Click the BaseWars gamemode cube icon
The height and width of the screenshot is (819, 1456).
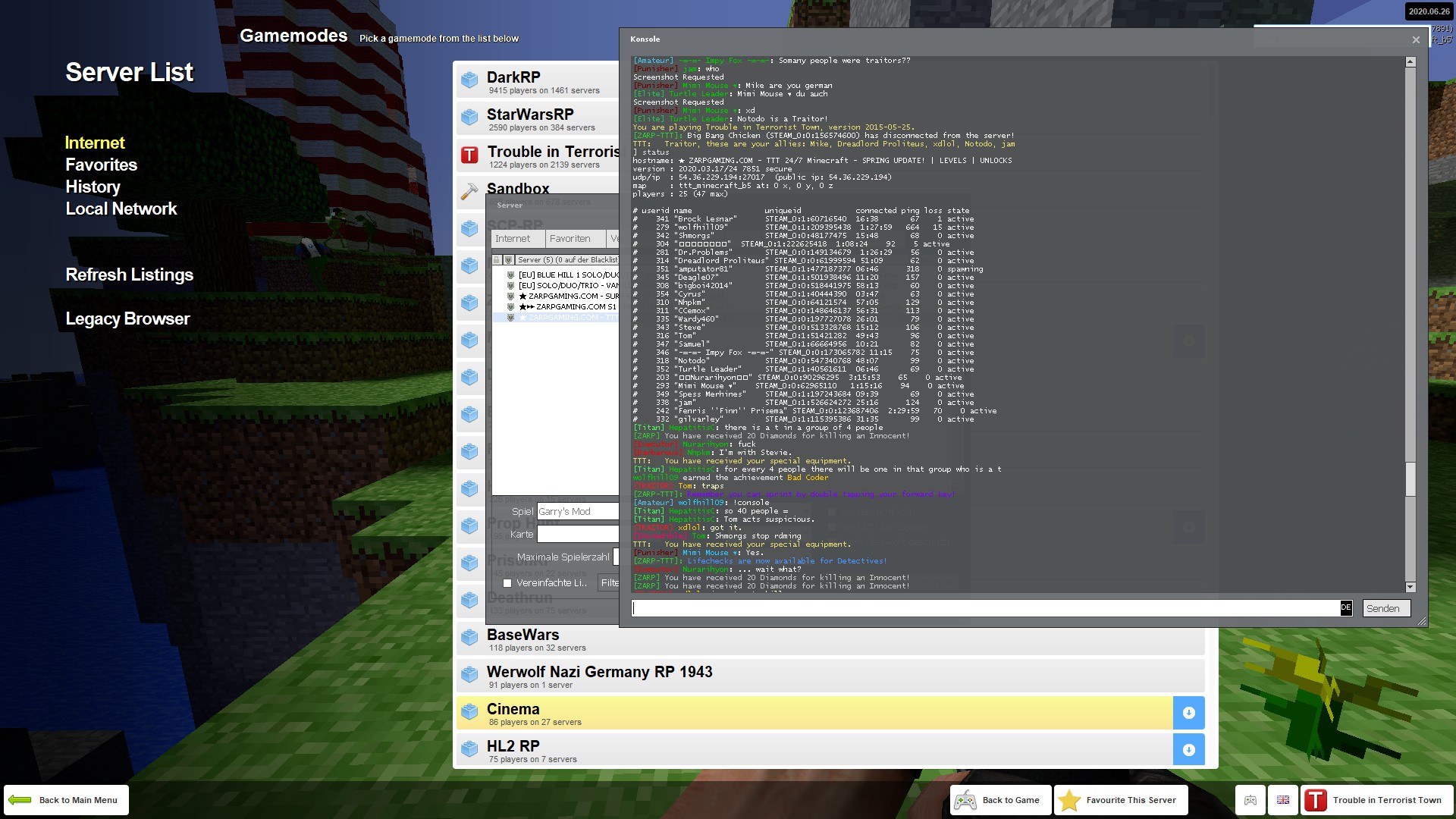click(x=469, y=637)
